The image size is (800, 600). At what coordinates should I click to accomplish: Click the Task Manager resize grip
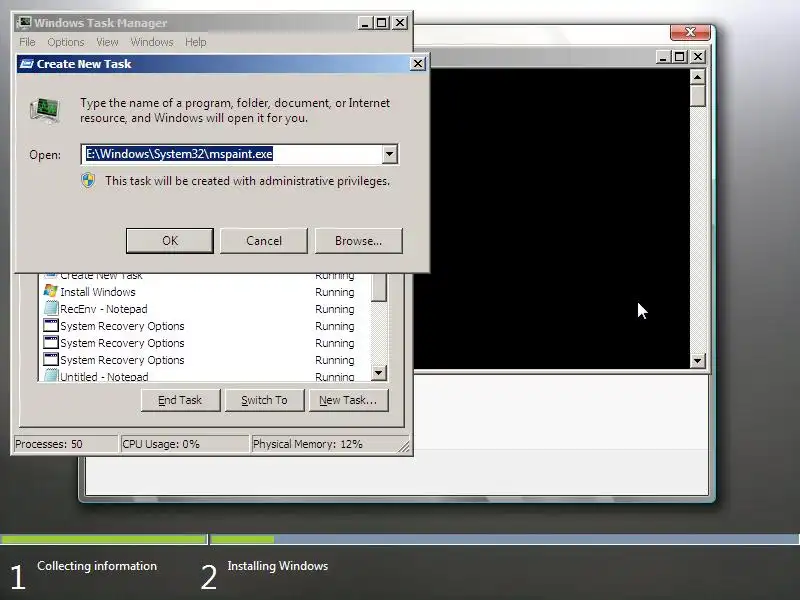click(x=404, y=447)
